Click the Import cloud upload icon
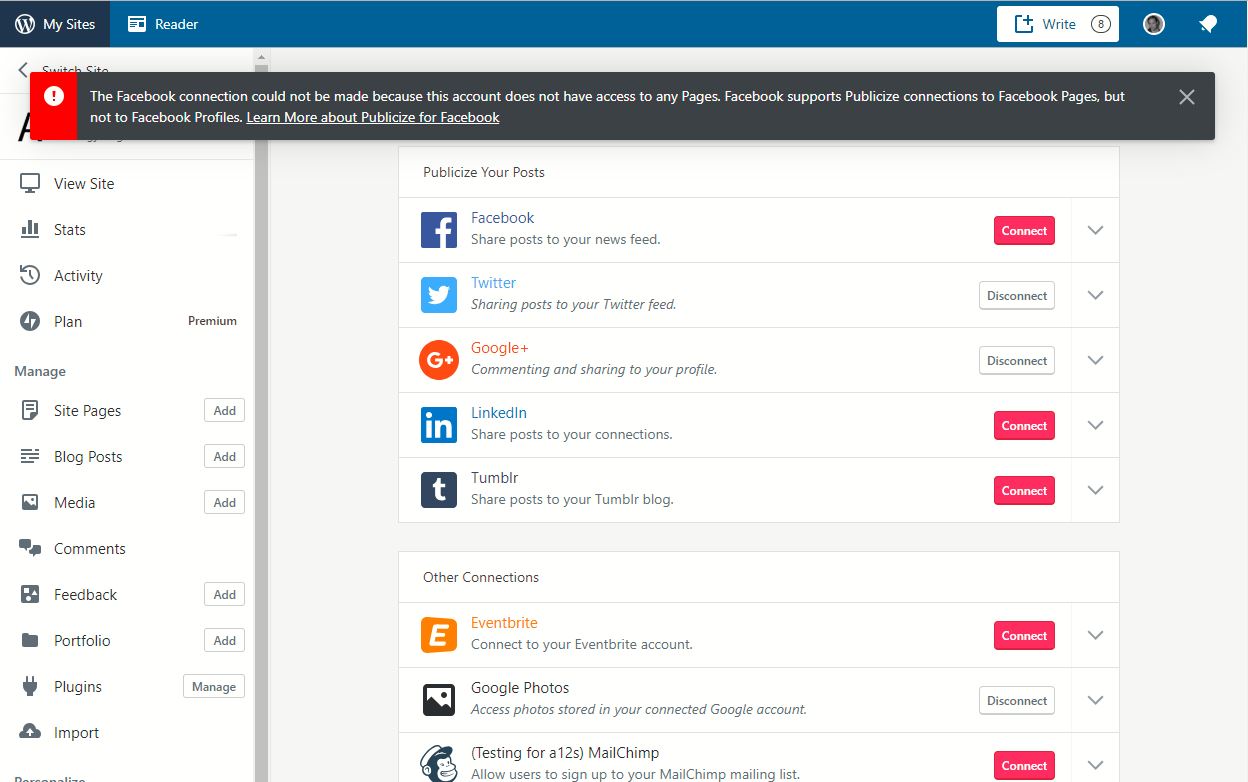The height and width of the screenshot is (782, 1248). pyautogui.click(x=30, y=731)
